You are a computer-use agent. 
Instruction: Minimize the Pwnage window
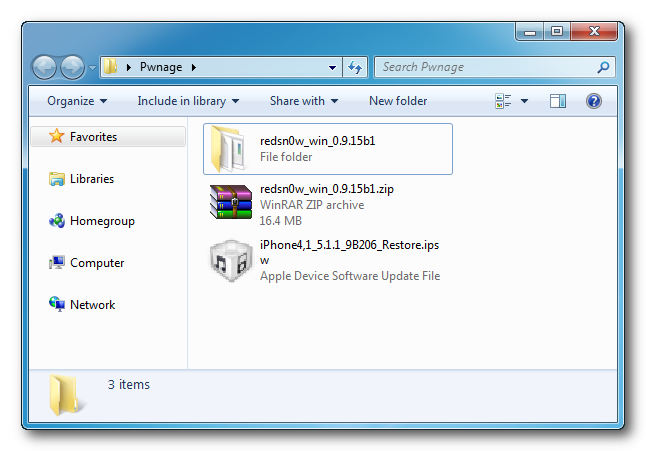tap(530, 31)
